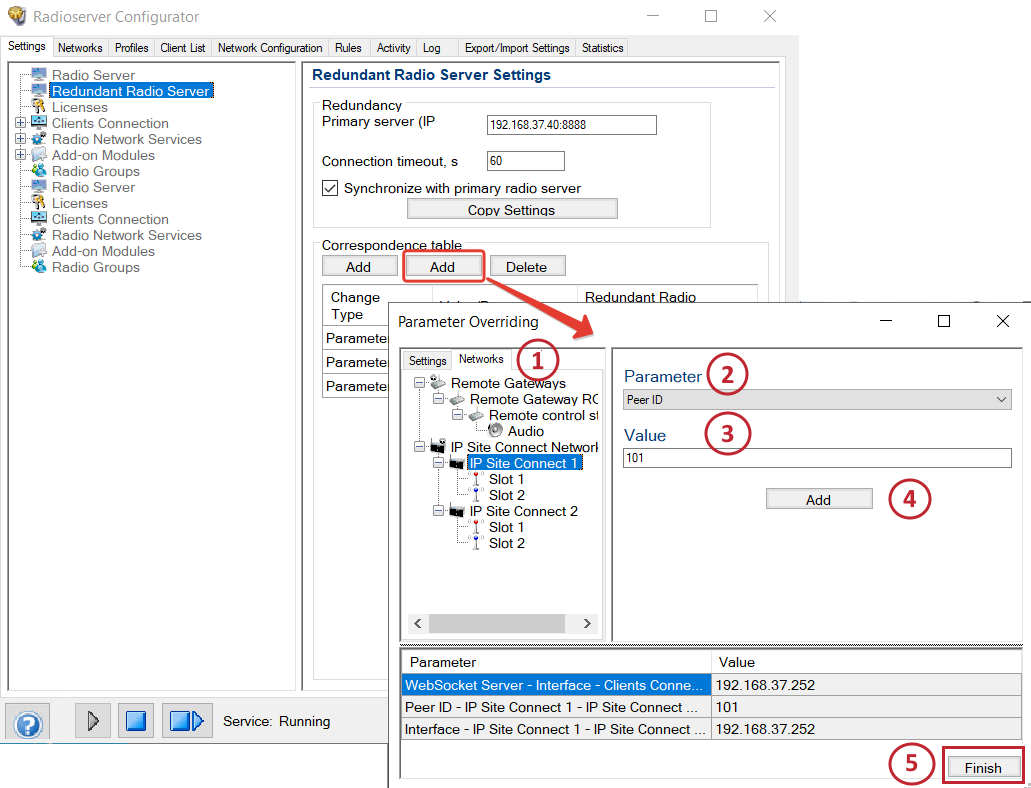
Task: Switch to Networks tab in Parameter Overriding
Action: pyautogui.click(x=481, y=359)
